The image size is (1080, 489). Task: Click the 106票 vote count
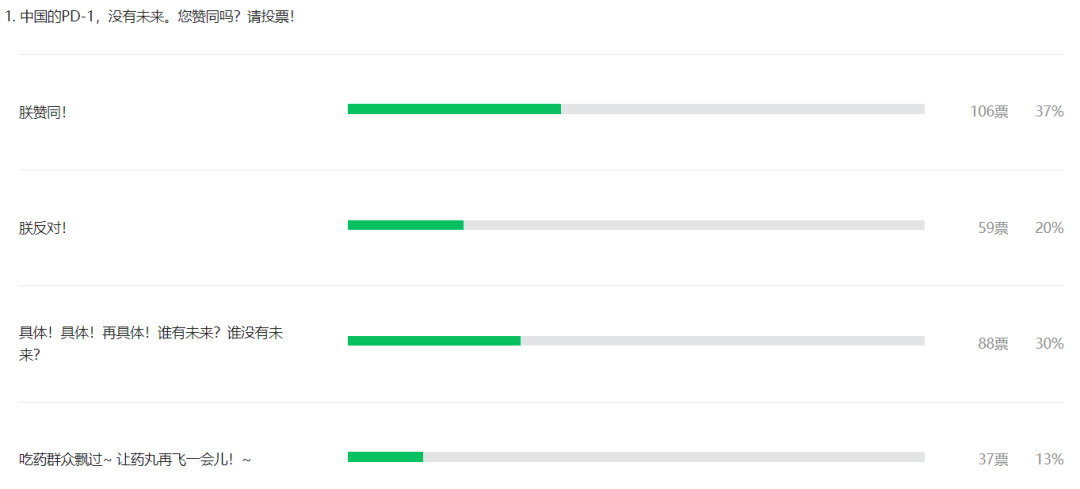click(989, 112)
